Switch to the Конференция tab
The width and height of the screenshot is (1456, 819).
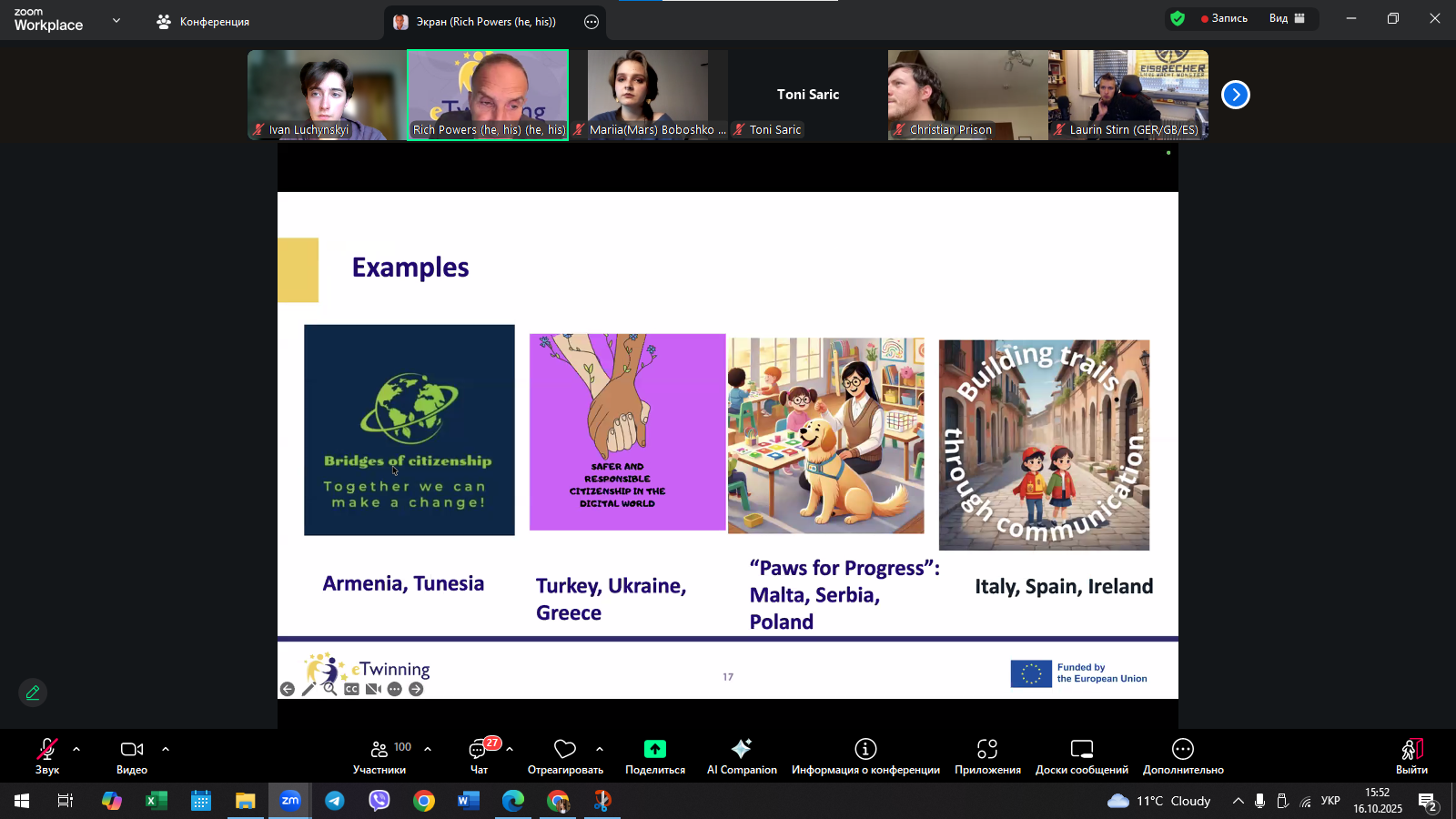tap(204, 22)
